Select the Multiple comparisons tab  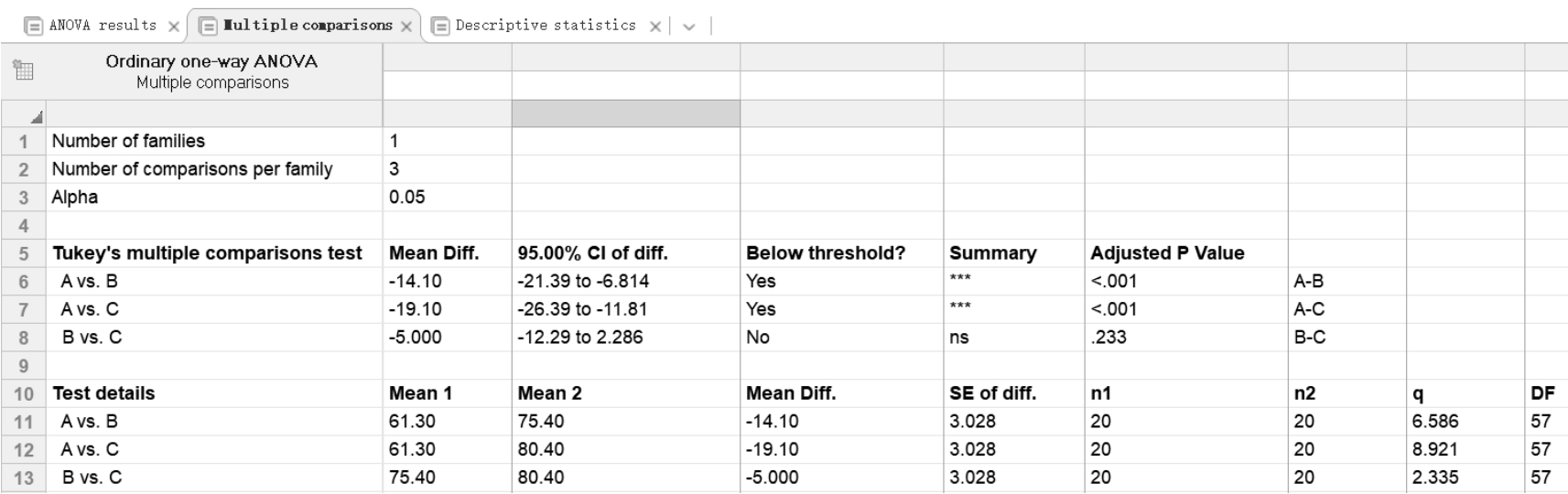308,26
